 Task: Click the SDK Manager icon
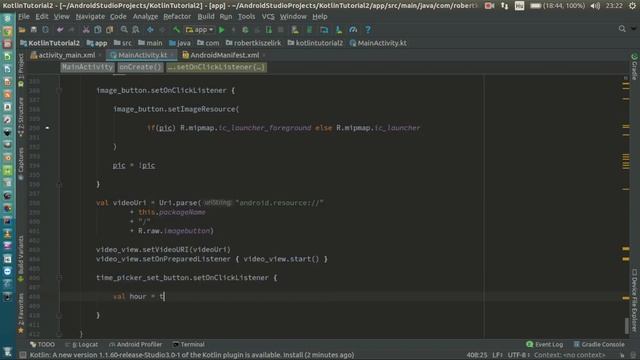click(339, 30)
